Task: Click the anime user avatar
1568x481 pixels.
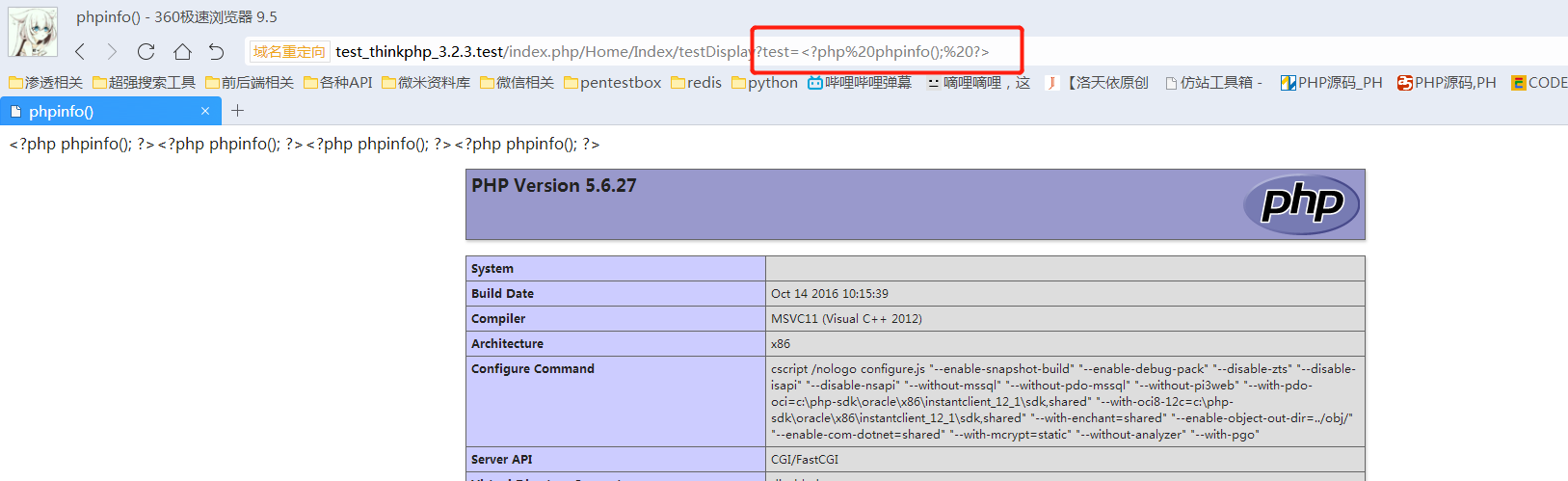Action: pos(33,32)
